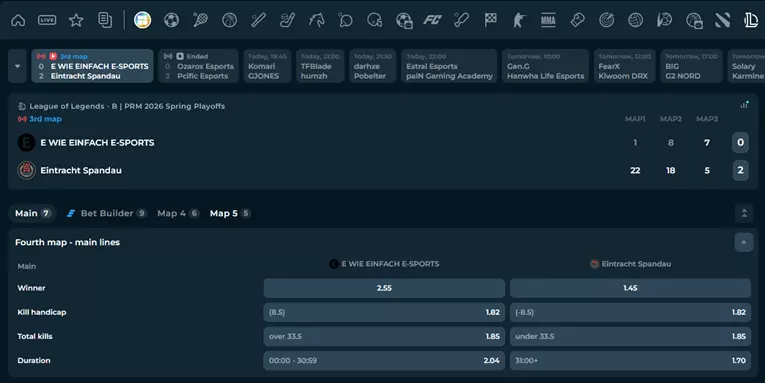Select the colorful all-sports circle icon
The height and width of the screenshot is (383, 765).
click(142, 20)
